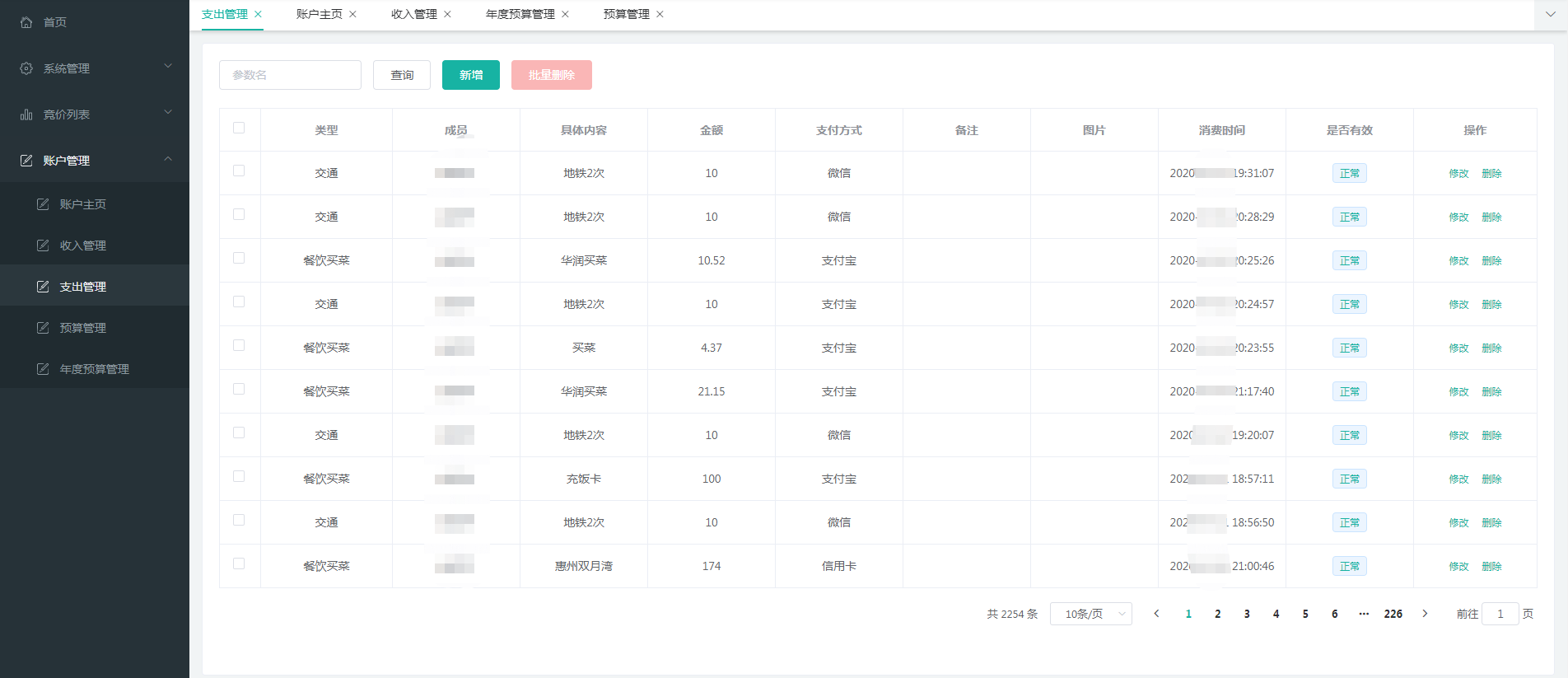Click the 信用卡 cell

(x=839, y=566)
